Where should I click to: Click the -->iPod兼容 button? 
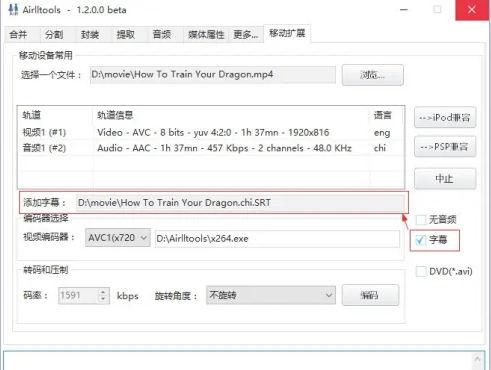(445, 117)
